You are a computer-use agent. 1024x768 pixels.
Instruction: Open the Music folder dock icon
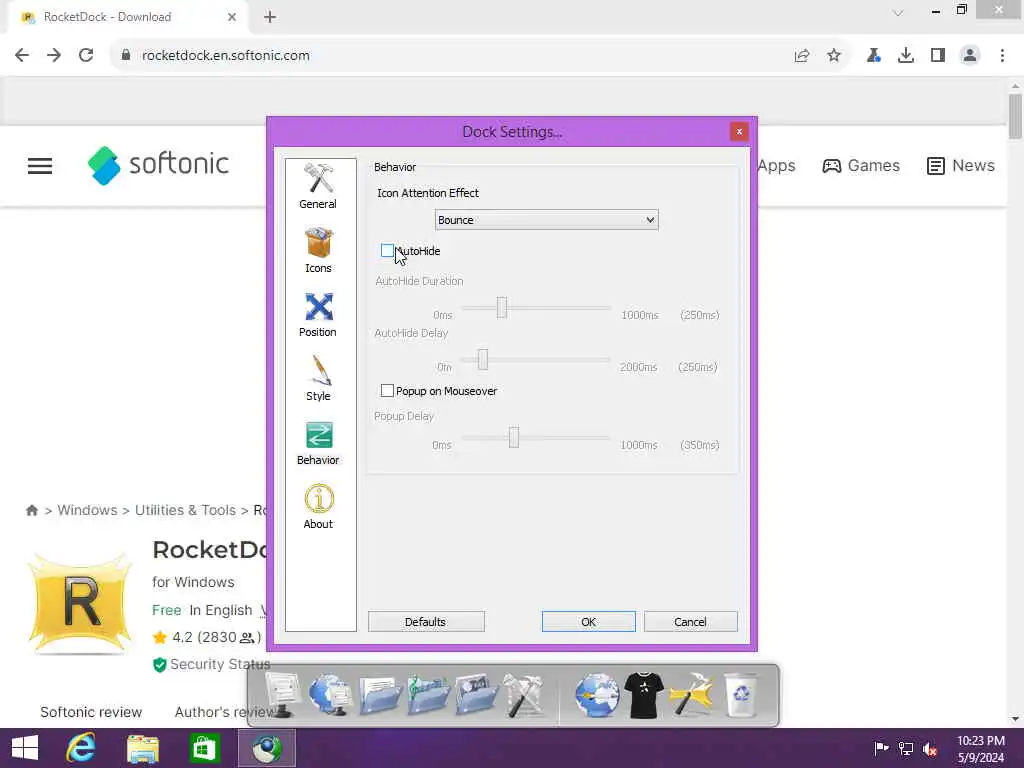[427, 695]
